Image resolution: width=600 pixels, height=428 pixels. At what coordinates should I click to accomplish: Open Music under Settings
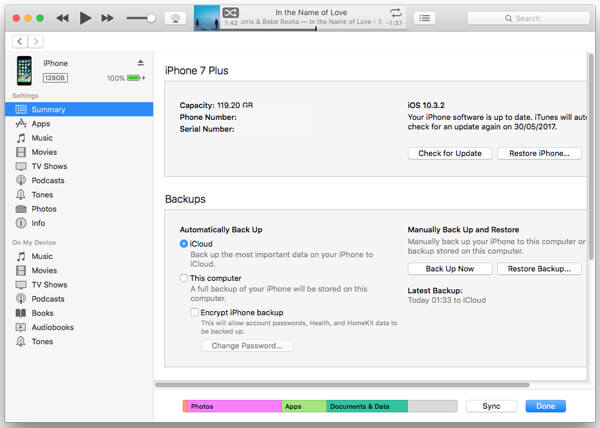click(79, 138)
